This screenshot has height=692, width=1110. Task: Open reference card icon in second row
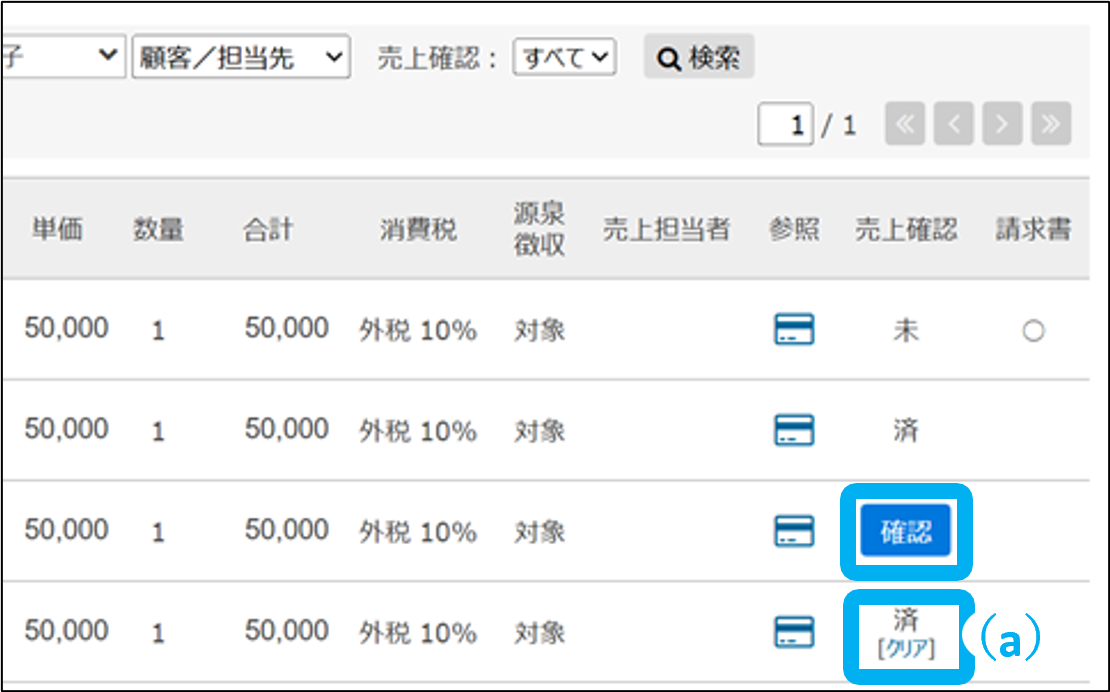tap(794, 430)
